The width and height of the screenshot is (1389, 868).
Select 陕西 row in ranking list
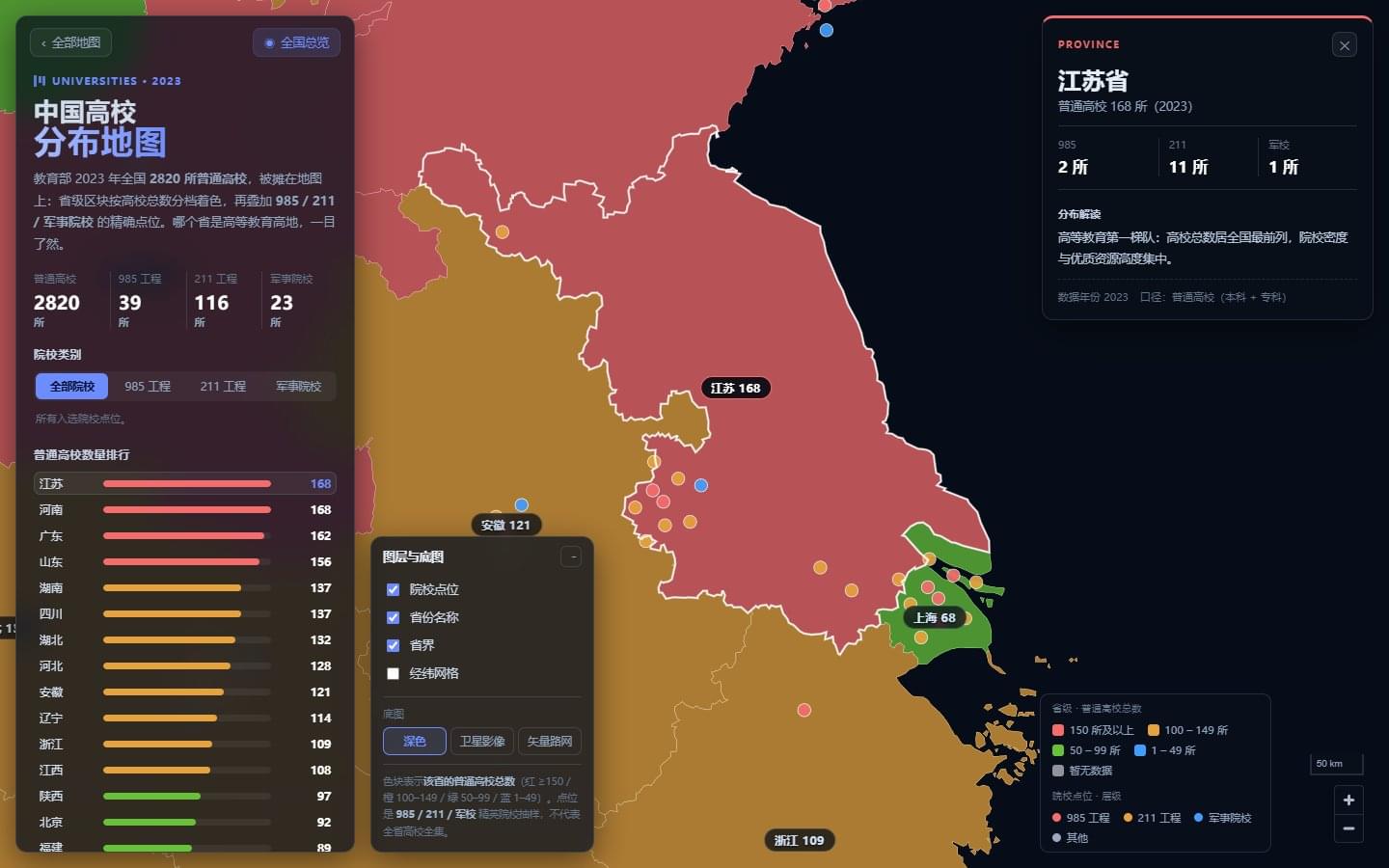point(185,796)
